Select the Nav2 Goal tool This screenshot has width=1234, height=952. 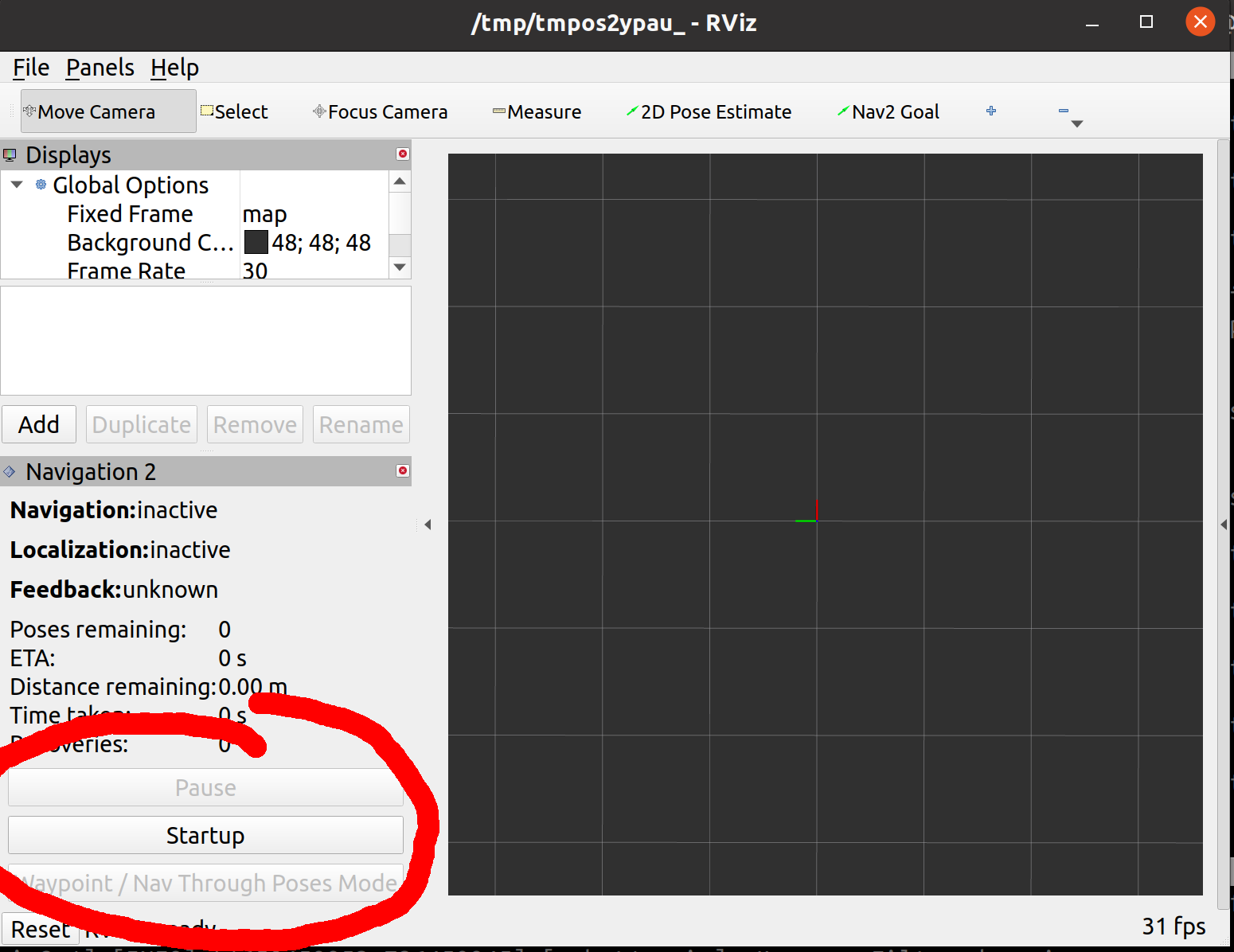[x=888, y=111]
